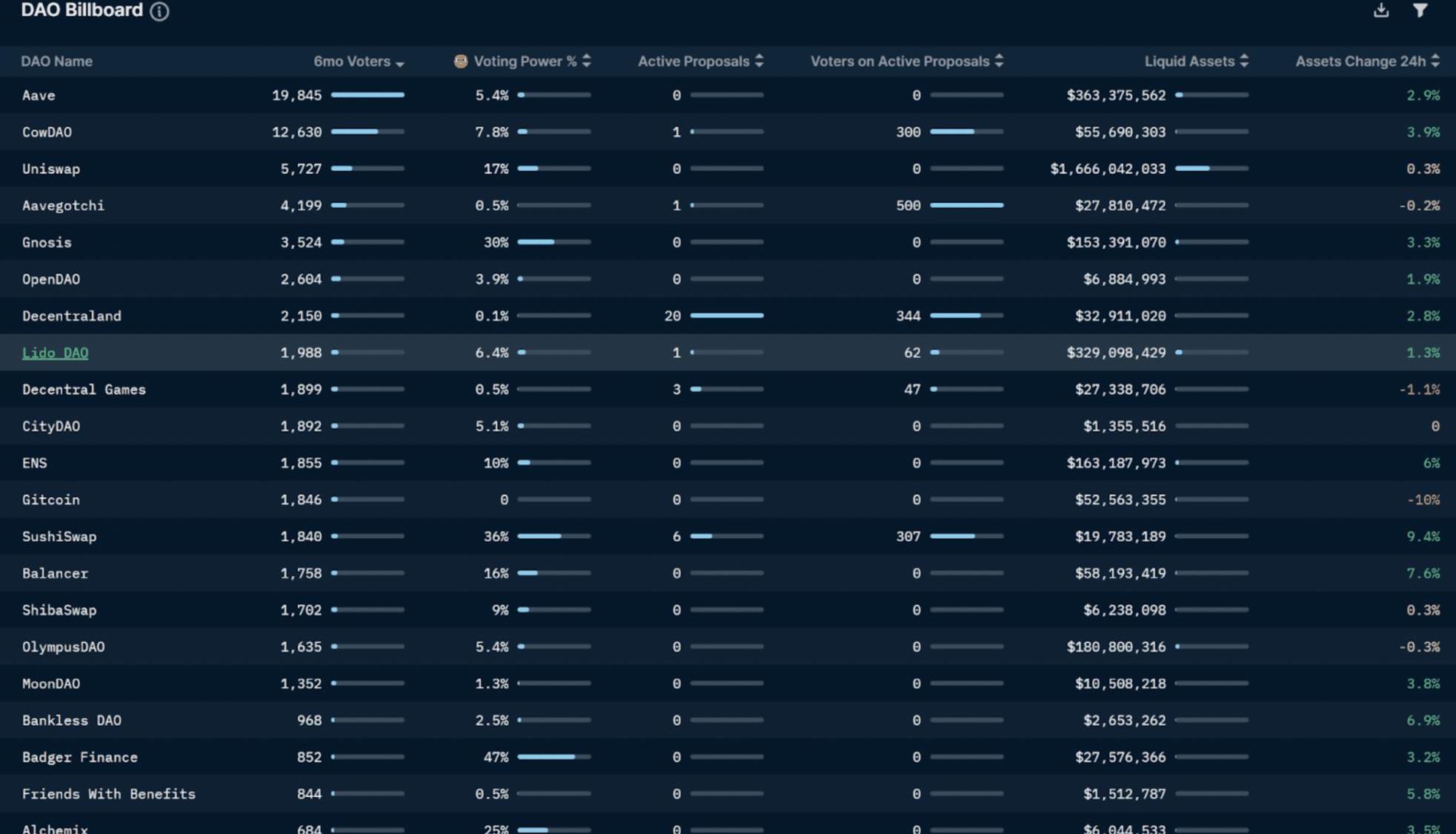
Task: Click Aavegotchi's 500 voters value
Action: (x=908, y=206)
